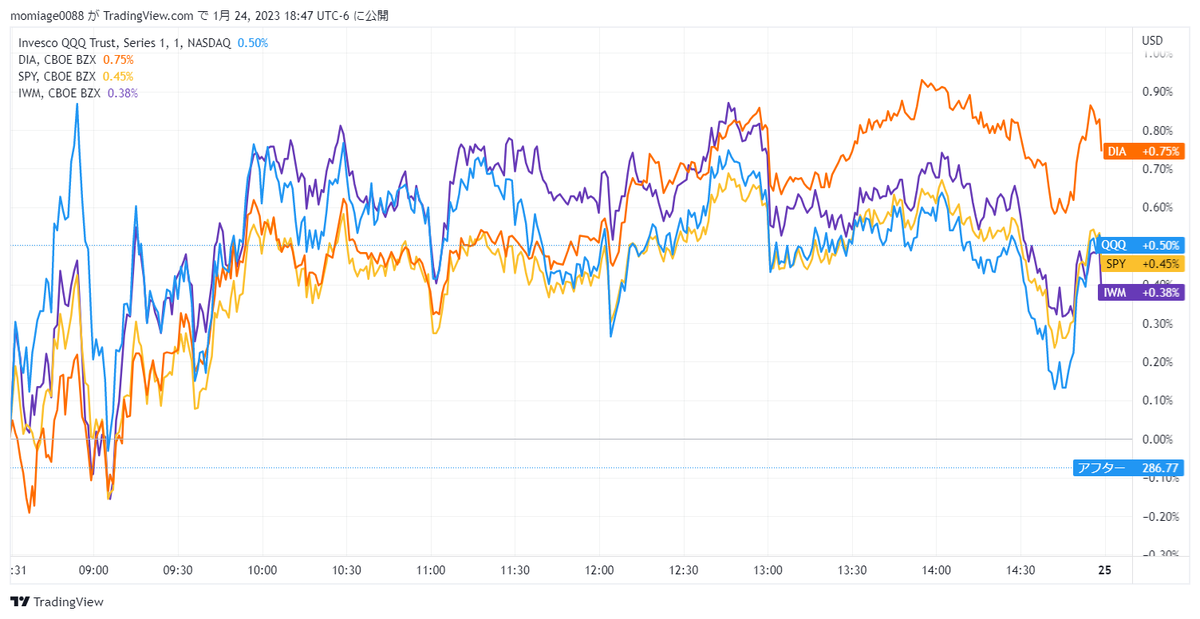Click the USD currency label
The width and height of the screenshot is (1200, 619).
[x=1152, y=40]
